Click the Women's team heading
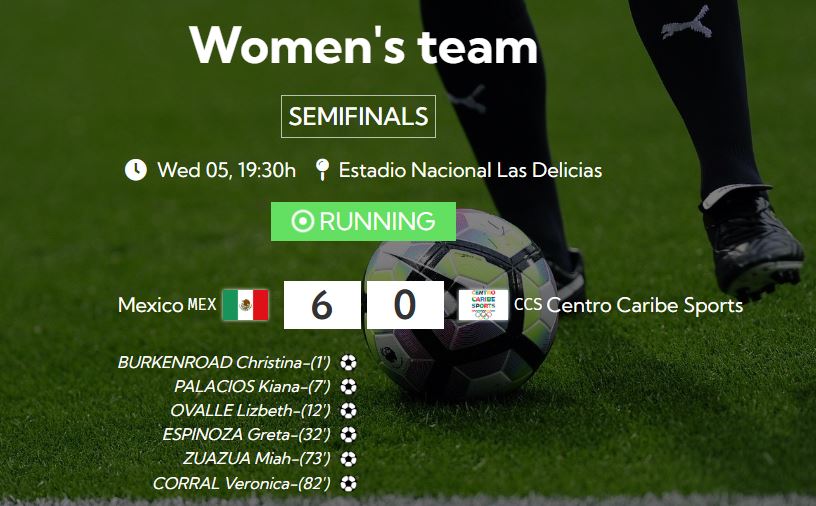816x506 pixels. point(363,45)
